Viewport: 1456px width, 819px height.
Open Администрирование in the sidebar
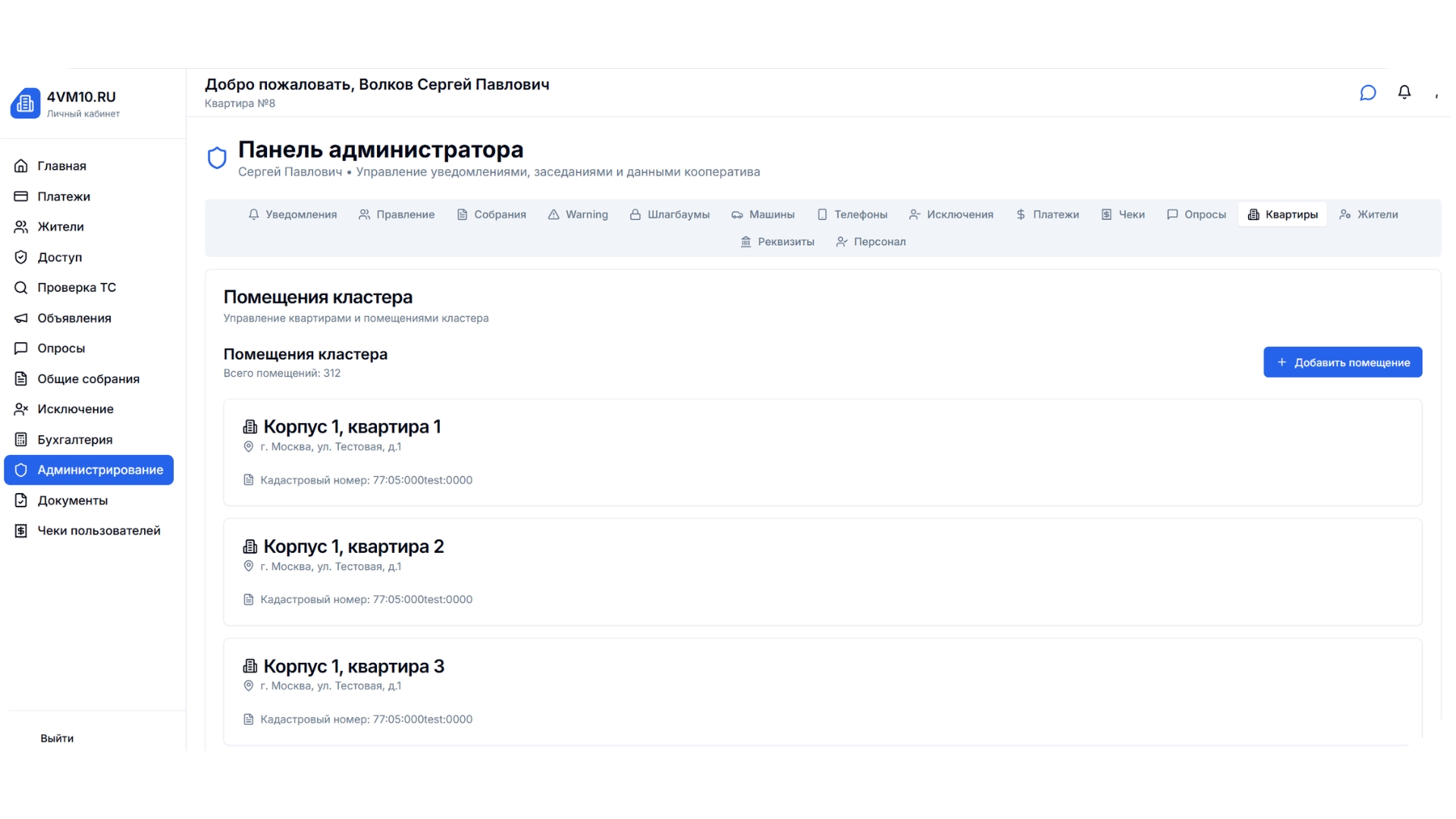(x=89, y=469)
